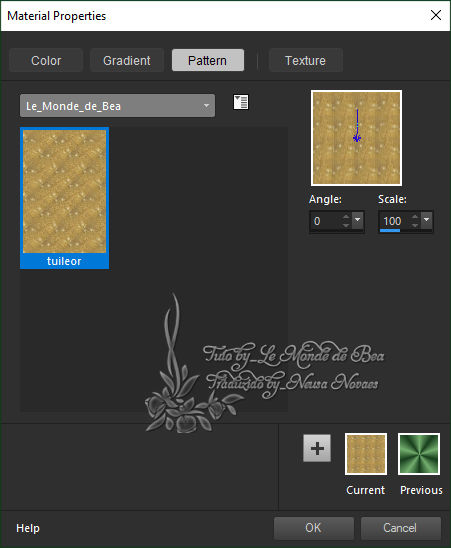Viewport: 451px width, 548px height.
Task: Open the pattern view options list icon
Action: click(x=241, y=102)
